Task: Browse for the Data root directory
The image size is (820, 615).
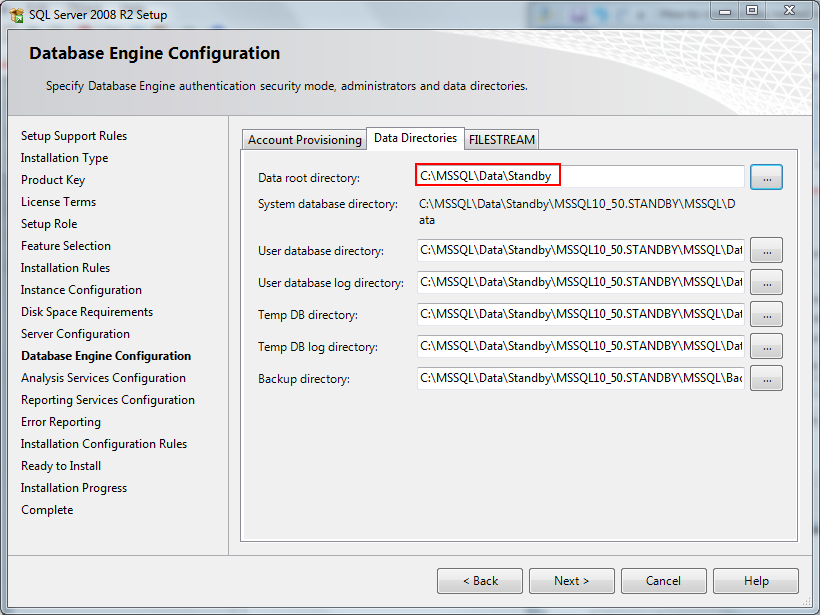Action: [x=766, y=177]
